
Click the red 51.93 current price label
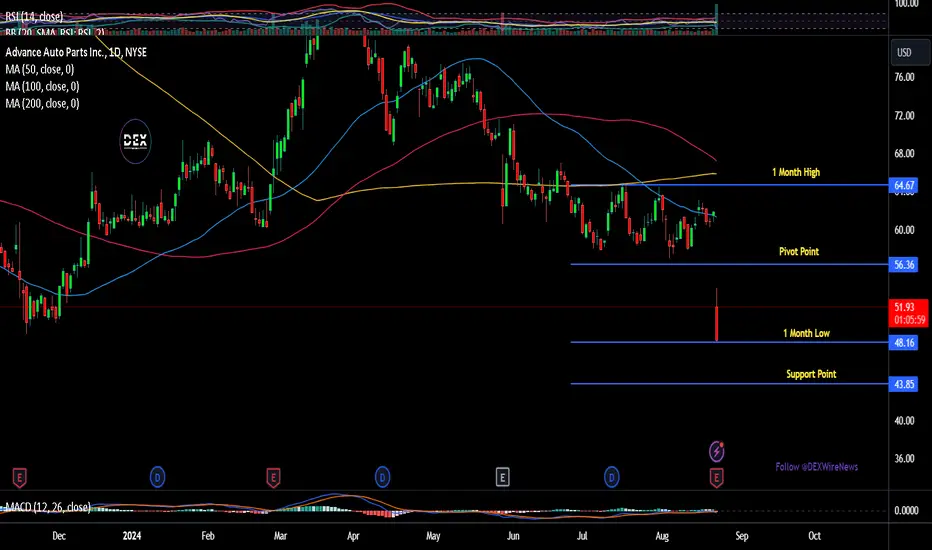tap(908, 313)
